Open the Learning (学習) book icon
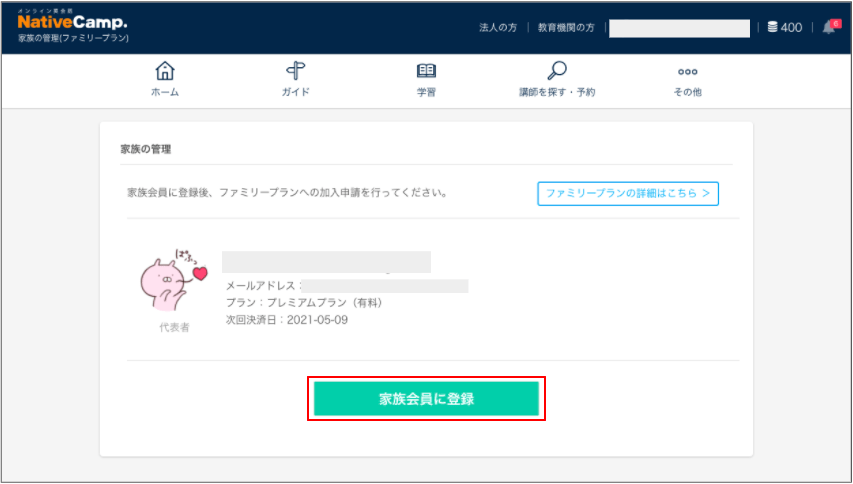The width and height of the screenshot is (853, 484). coord(426,71)
